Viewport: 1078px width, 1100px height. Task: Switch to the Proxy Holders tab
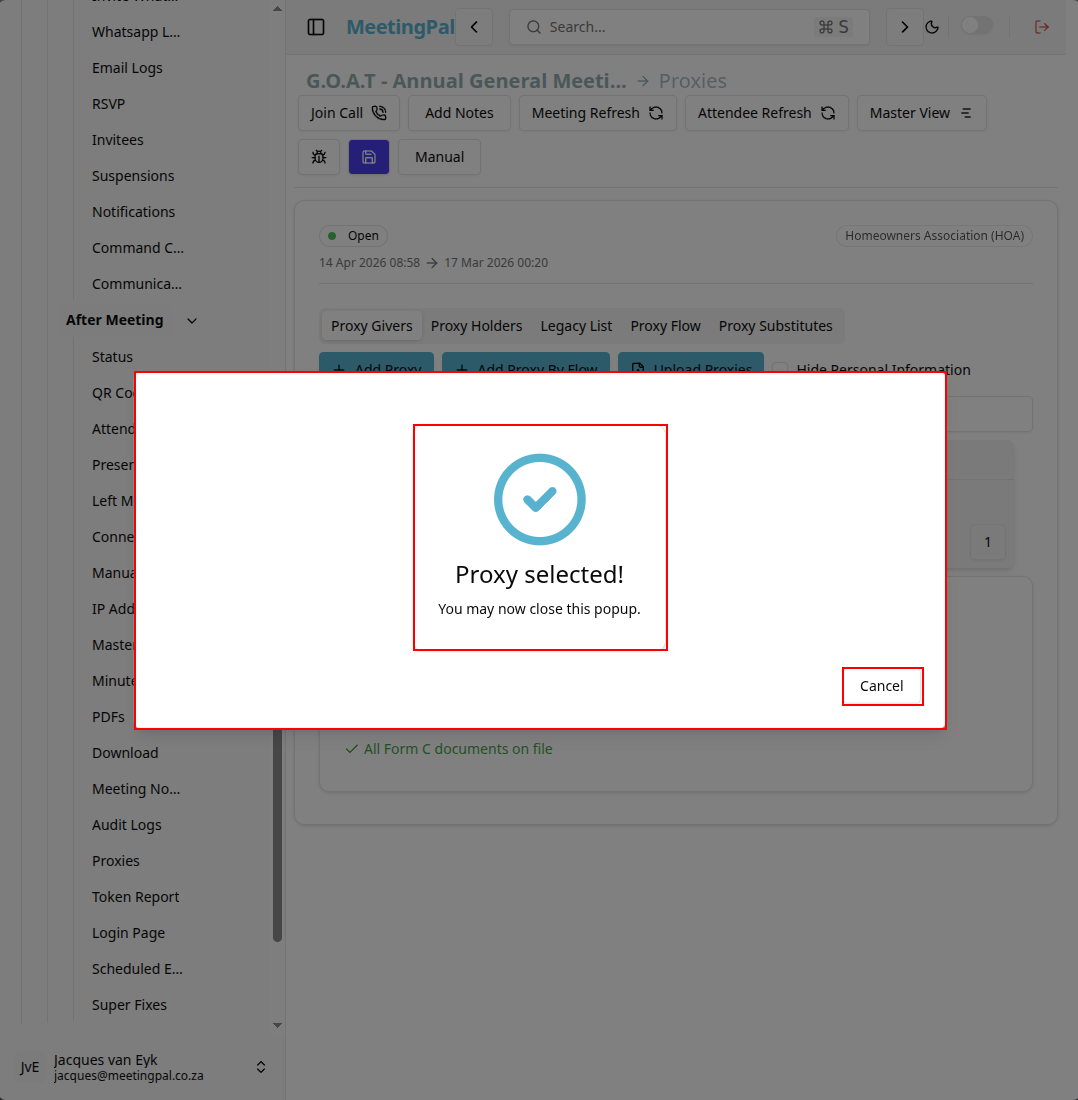pos(476,326)
